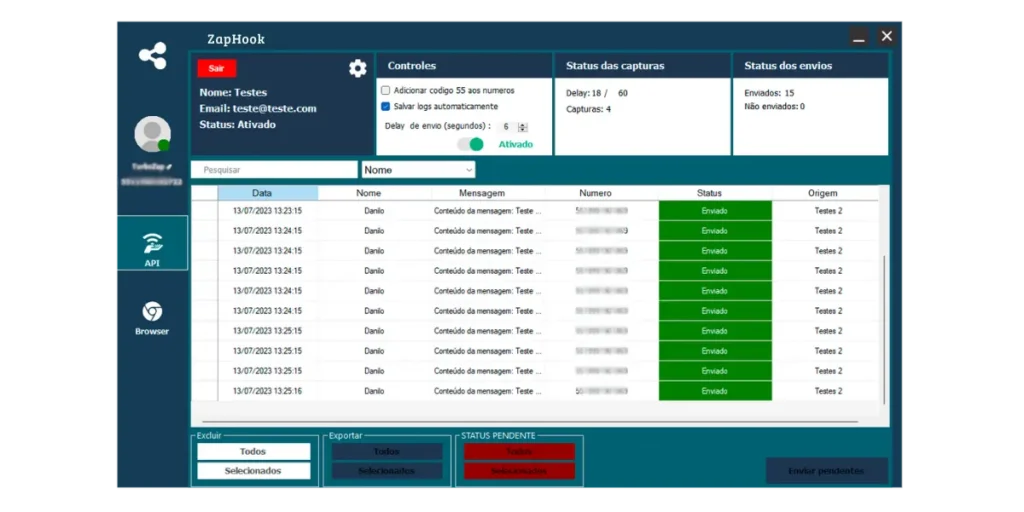
Task: Click the Enviado status in the 13:25:16 row
Action: point(715,391)
